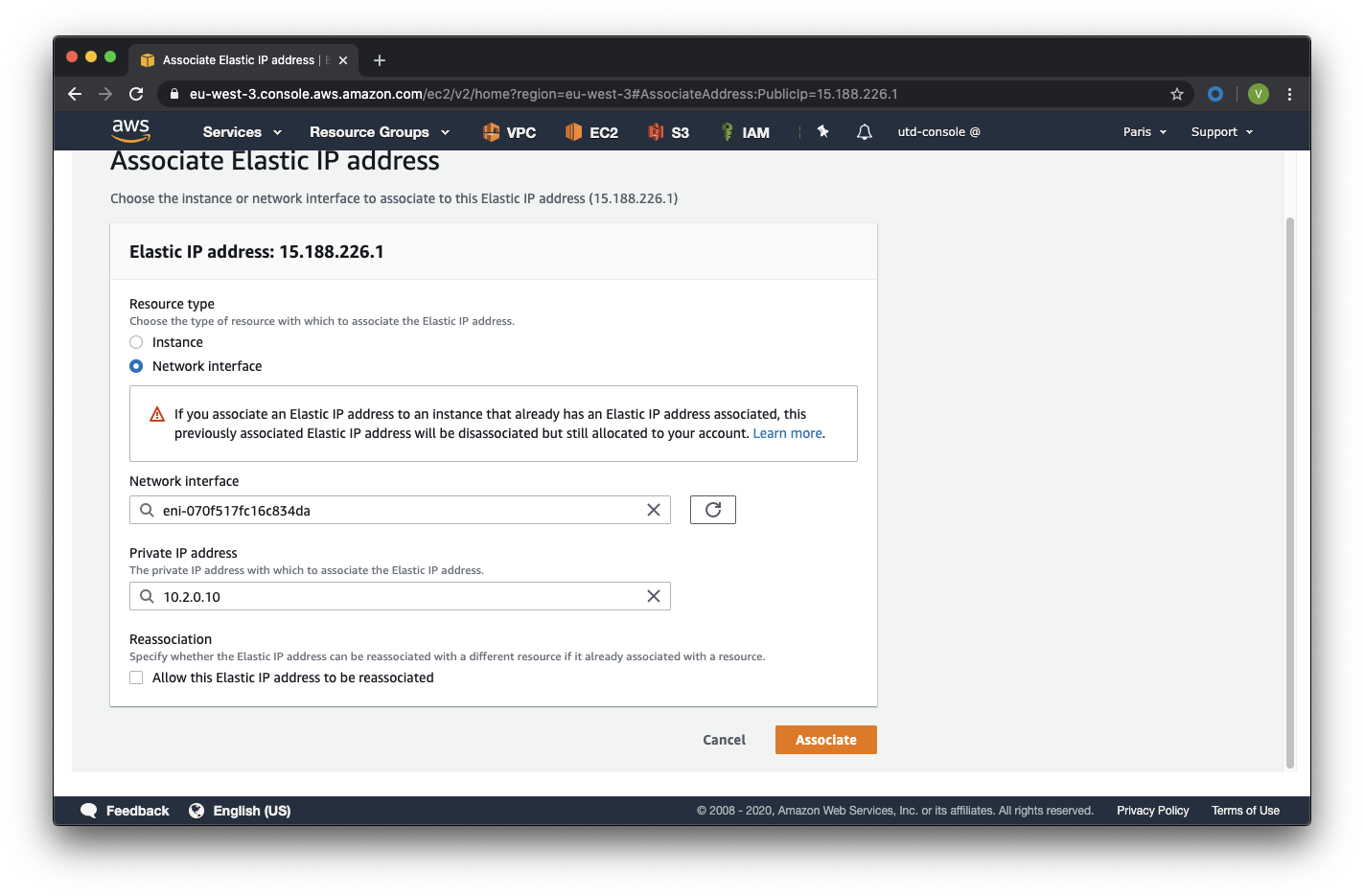Click the Private IP address search field

tap(400, 596)
